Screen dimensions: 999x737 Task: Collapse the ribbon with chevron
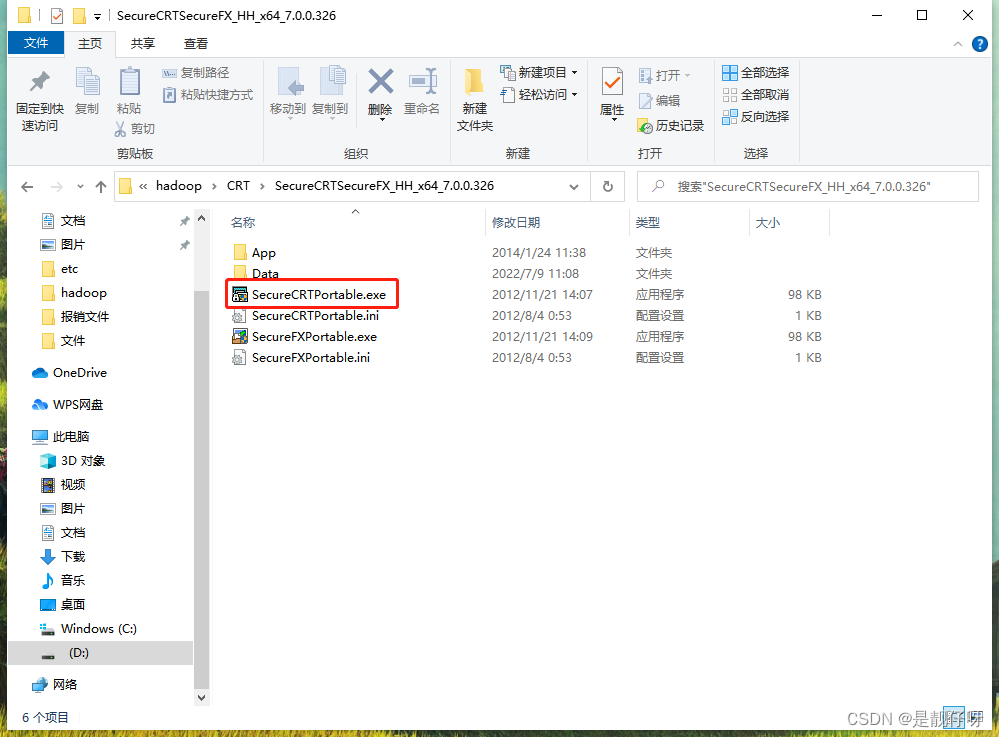958,44
